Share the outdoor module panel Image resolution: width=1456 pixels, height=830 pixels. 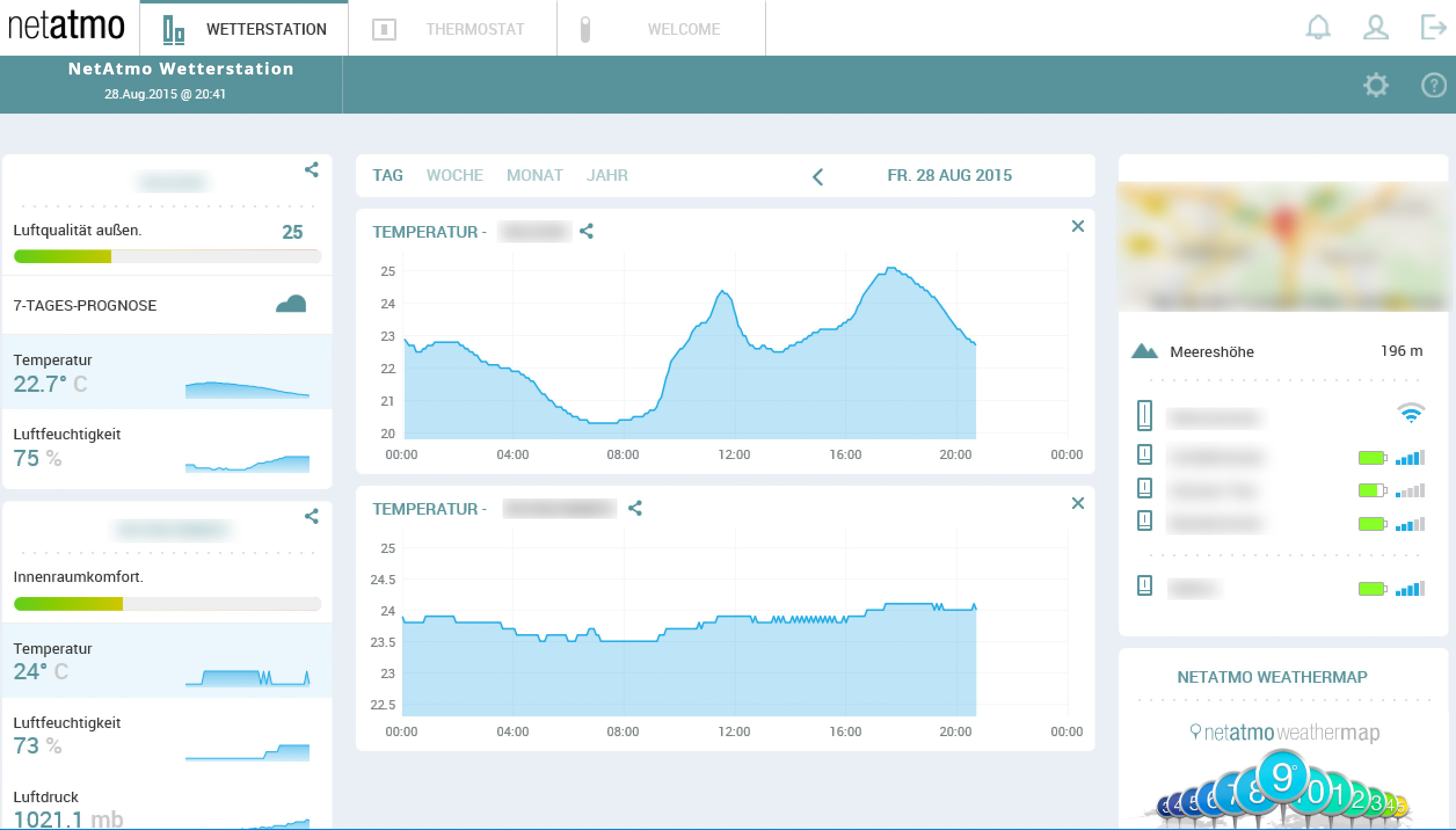(x=312, y=170)
